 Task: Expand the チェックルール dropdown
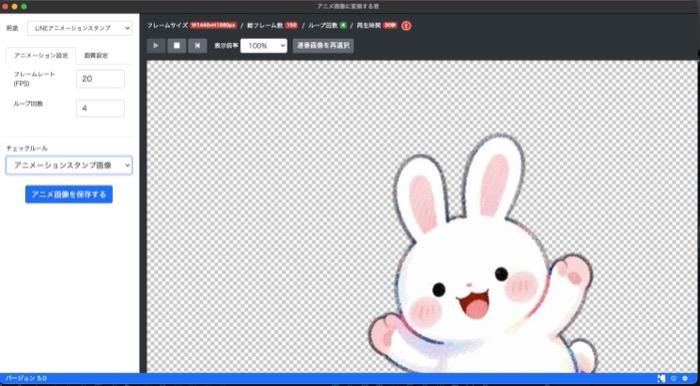[x=69, y=165]
